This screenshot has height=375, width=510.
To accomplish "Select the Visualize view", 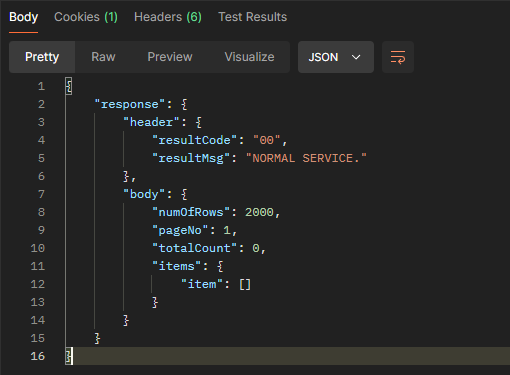I will tap(249, 57).
